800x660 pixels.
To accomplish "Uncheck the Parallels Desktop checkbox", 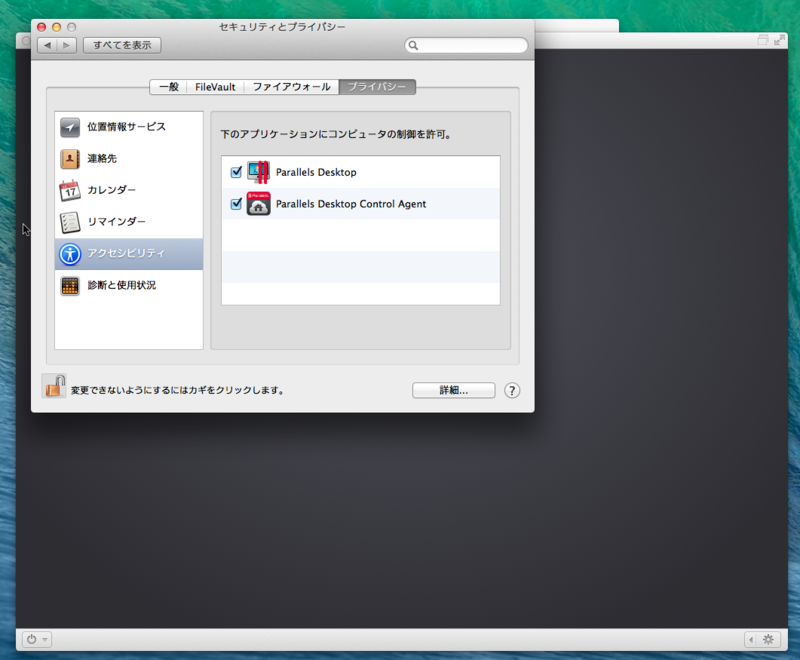I will 236,172.
